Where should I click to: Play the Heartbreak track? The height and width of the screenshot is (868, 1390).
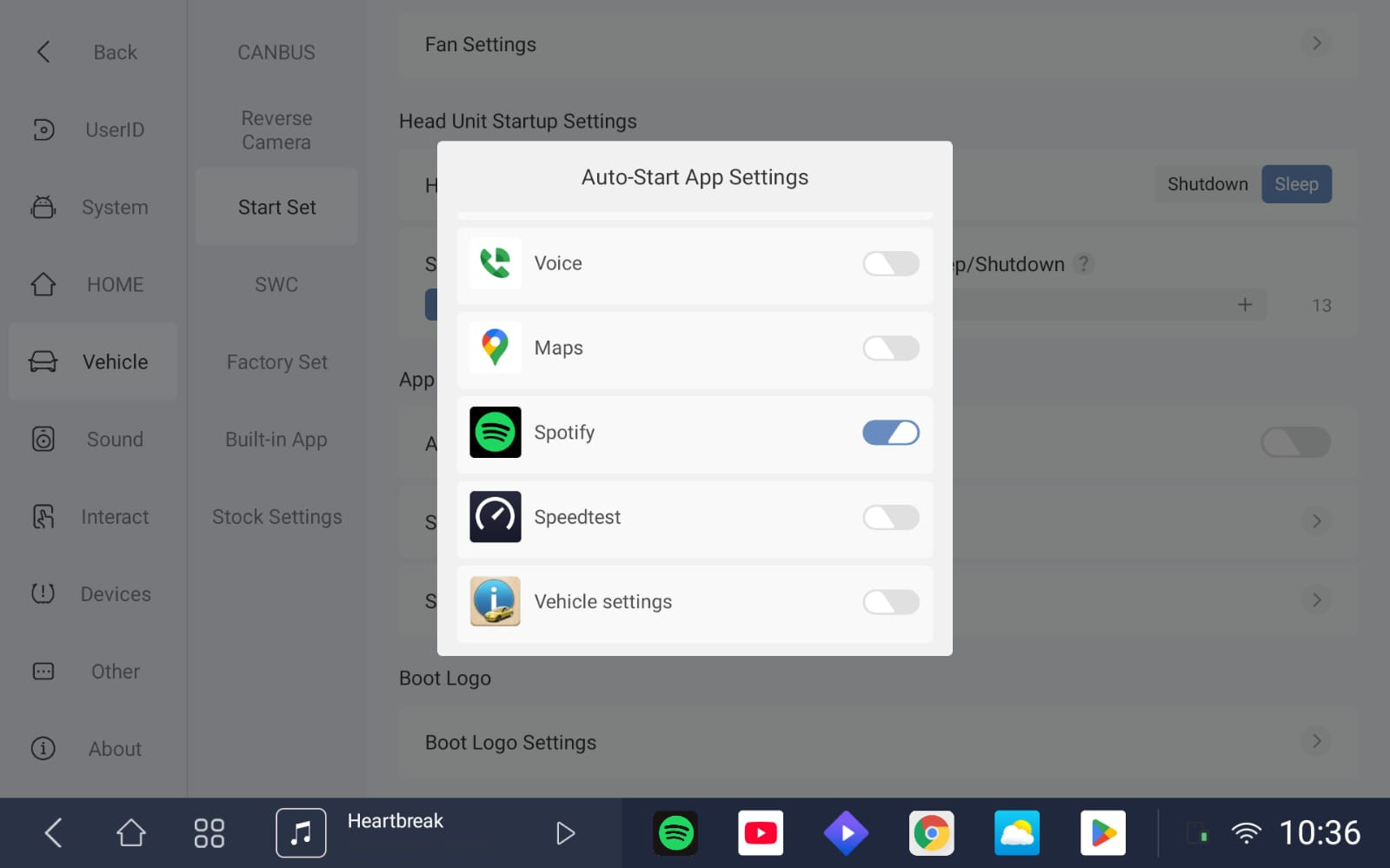click(565, 833)
